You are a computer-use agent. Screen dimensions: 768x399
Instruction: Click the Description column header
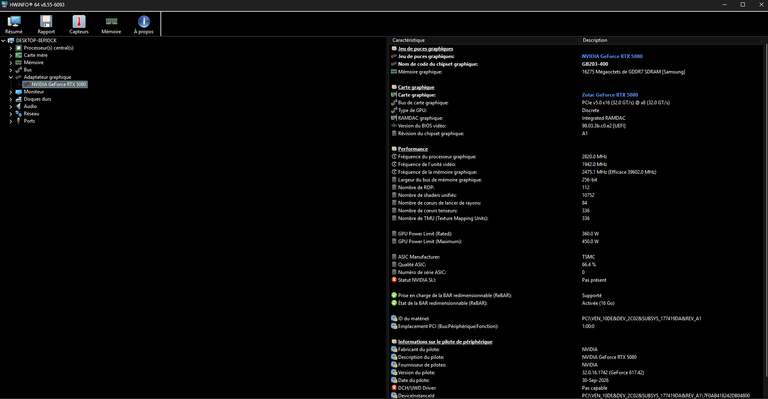[671, 40]
